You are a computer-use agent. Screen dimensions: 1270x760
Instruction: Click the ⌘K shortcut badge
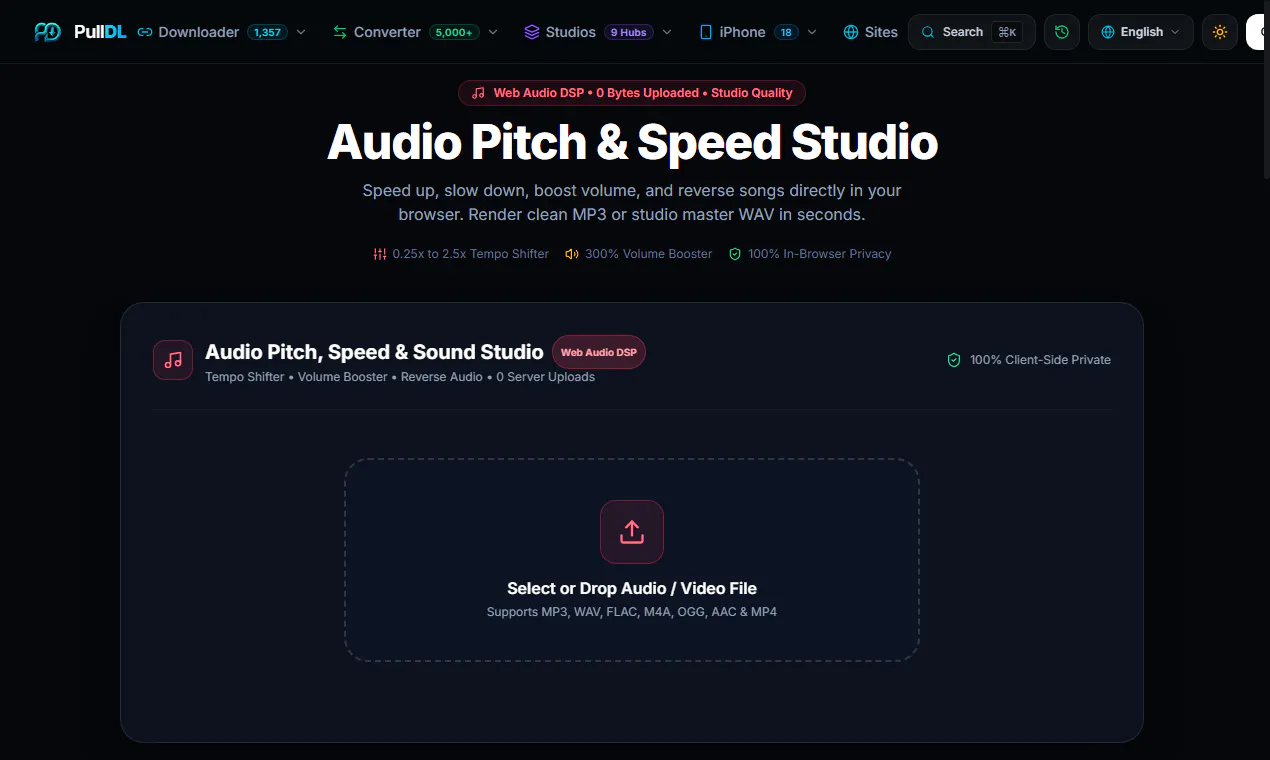point(1007,32)
